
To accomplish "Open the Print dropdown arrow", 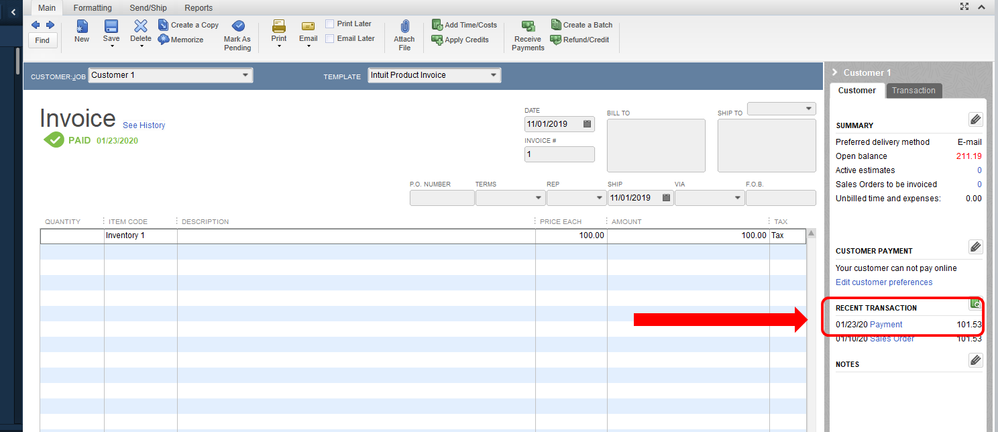I will point(279,46).
